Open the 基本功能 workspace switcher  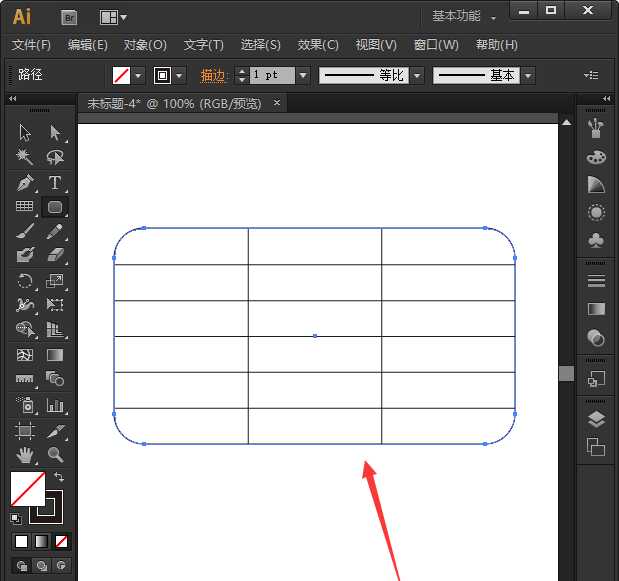click(x=464, y=17)
